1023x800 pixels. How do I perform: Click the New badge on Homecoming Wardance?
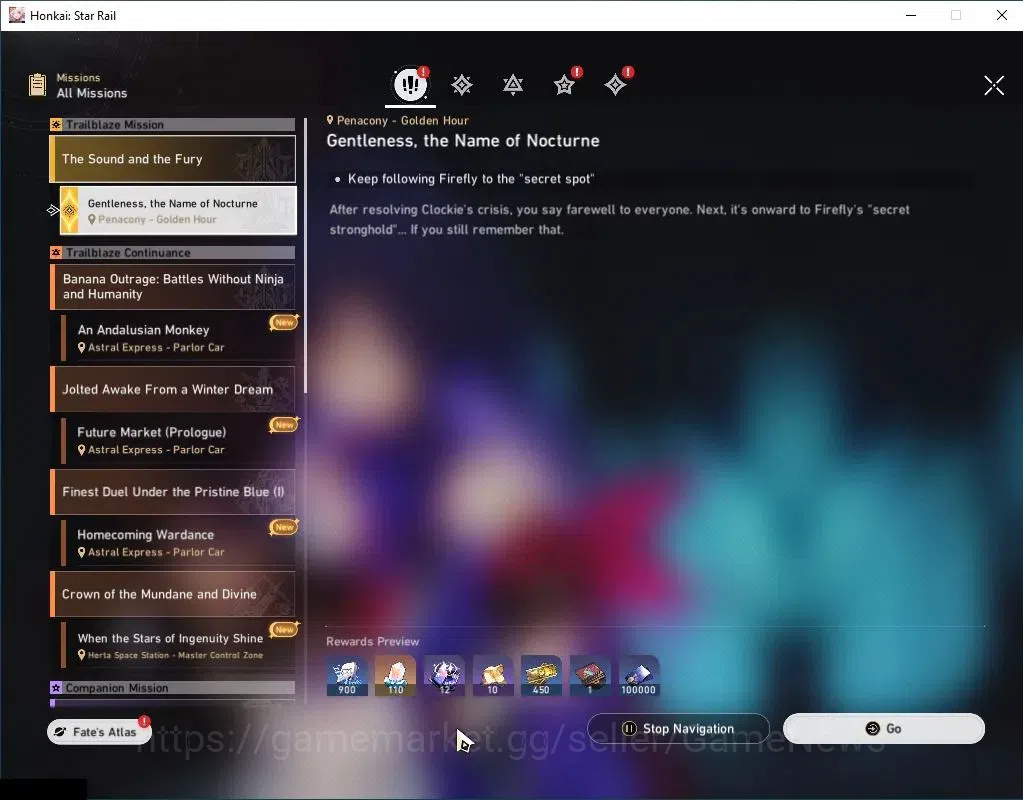[284, 527]
